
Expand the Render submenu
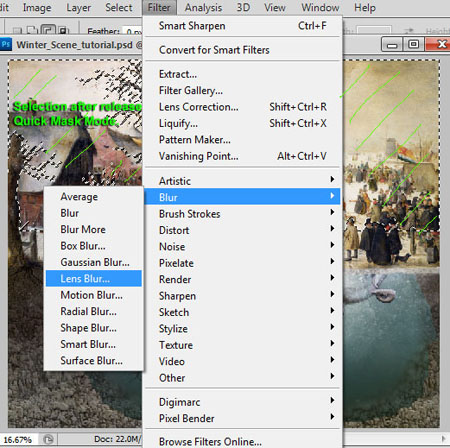[x=242, y=279]
